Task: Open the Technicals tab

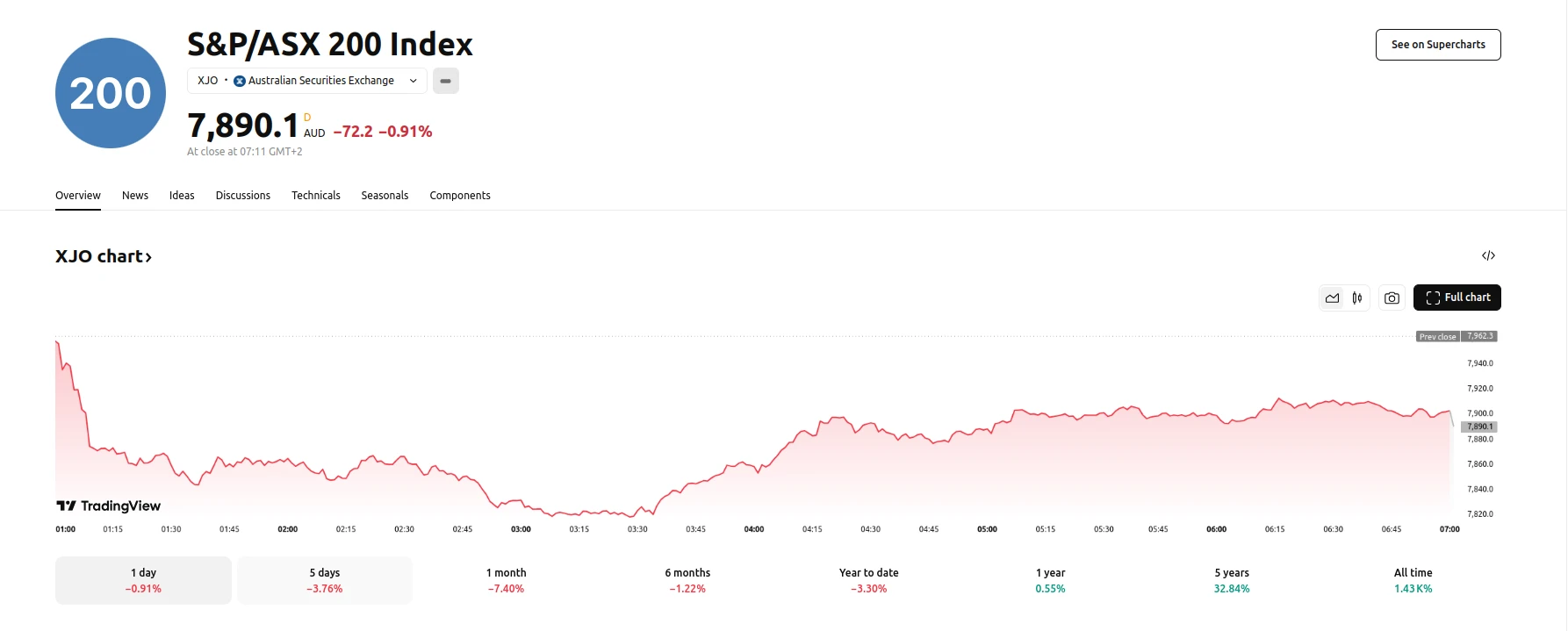Action: click(316, 196)
